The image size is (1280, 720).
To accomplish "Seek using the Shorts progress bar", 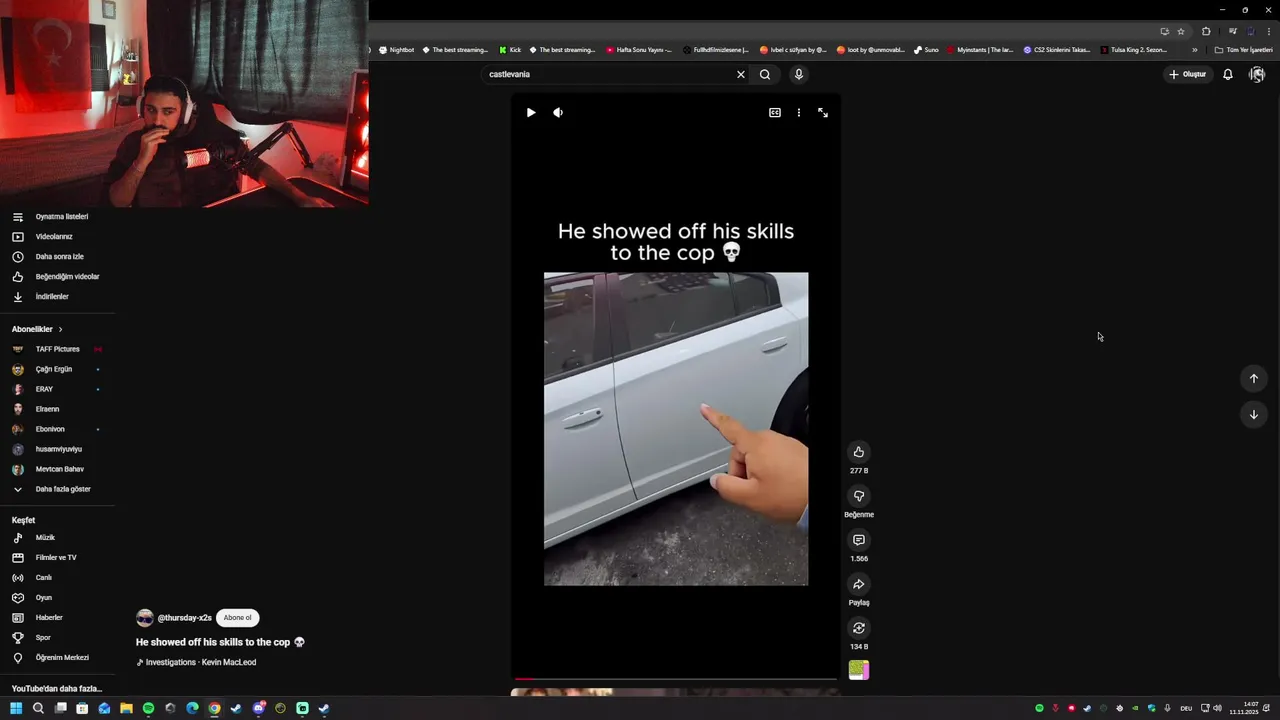I will pos(676,679).
